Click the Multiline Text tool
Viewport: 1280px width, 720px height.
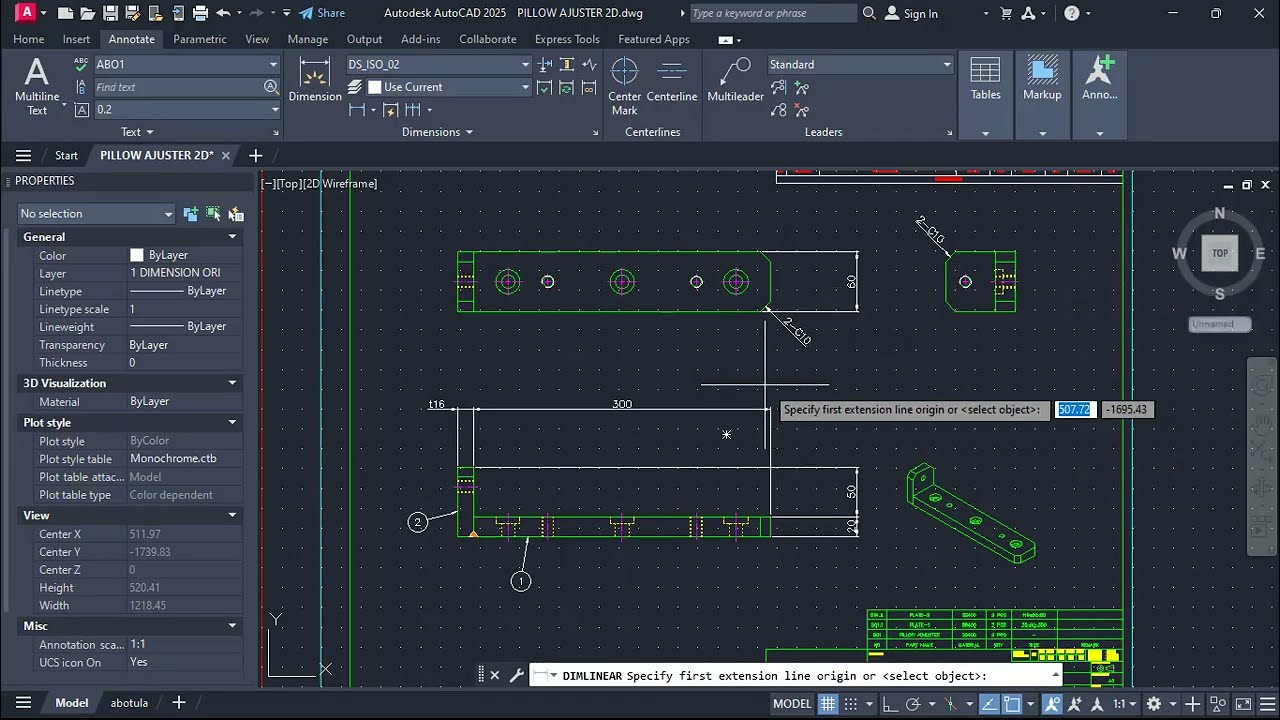click(37, 86)
